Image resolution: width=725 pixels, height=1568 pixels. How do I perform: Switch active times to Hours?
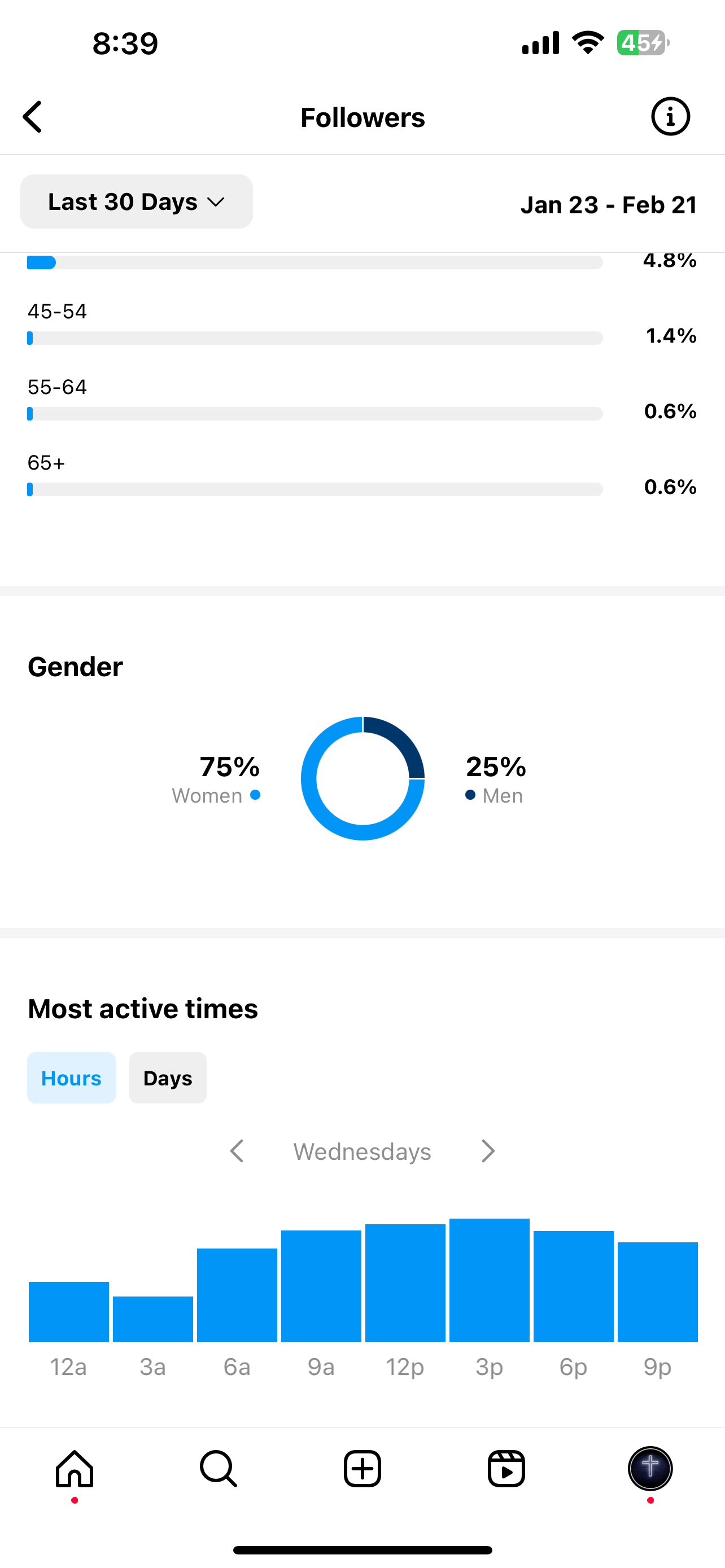[71, 1078]
